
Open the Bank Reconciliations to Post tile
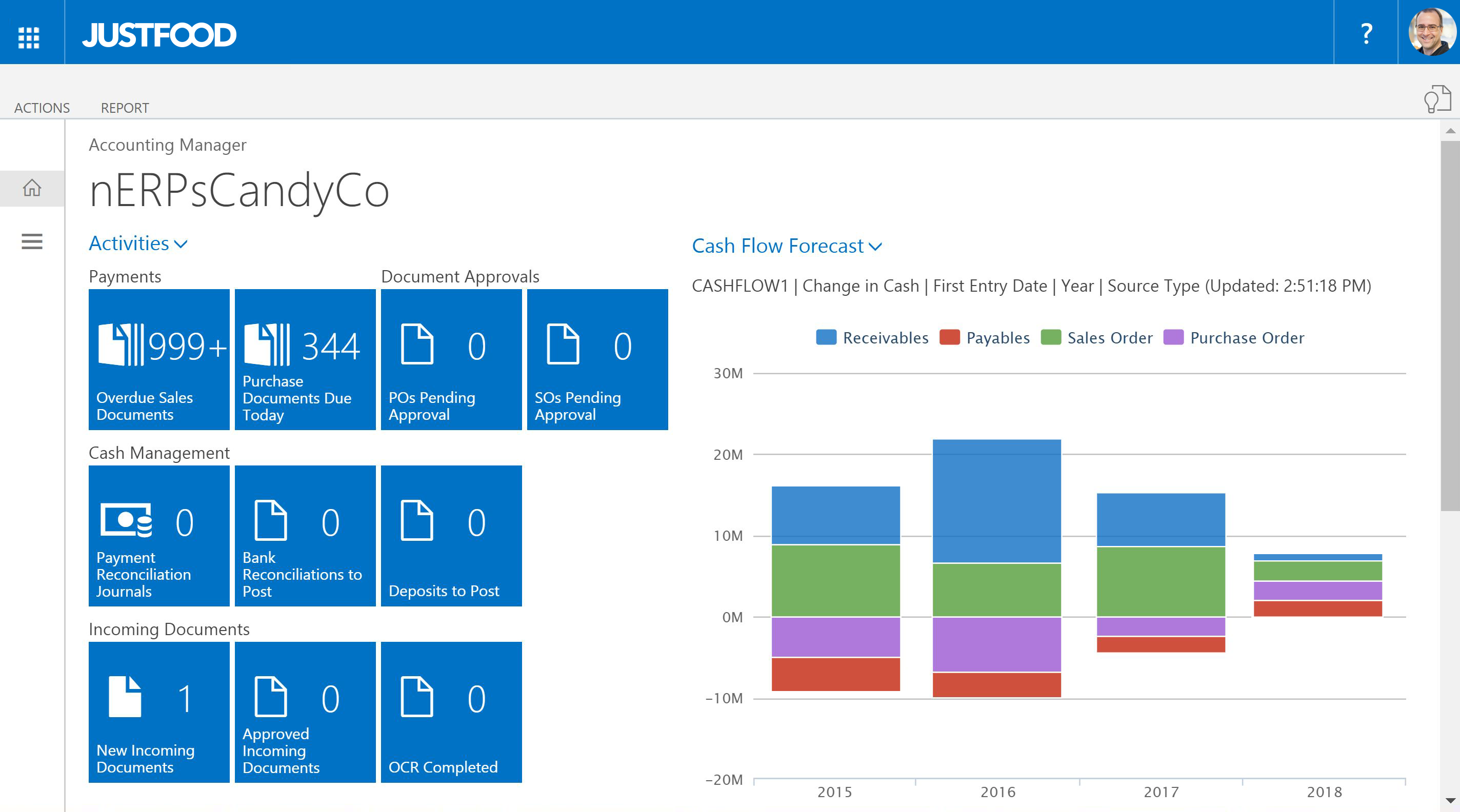coord(305,536)
